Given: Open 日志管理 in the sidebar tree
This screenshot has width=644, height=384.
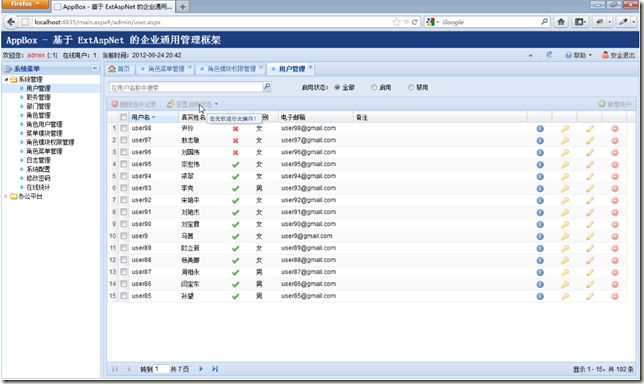Looking at the screenshot, I should [x=38, y=160].
